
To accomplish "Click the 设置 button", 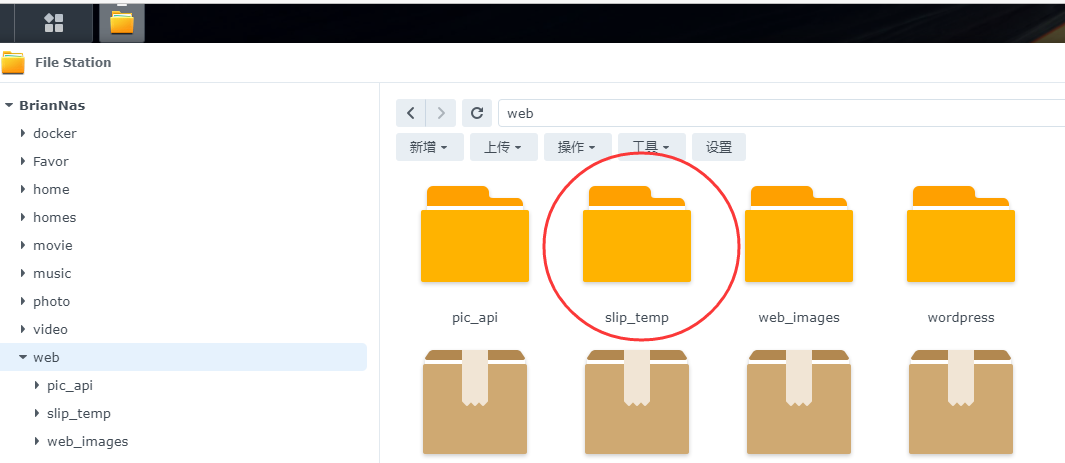I will tap(719, 147).
